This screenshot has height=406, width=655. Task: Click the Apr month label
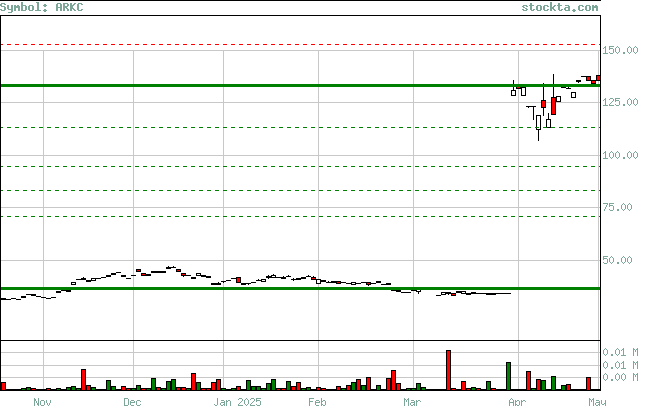point(517,401)
